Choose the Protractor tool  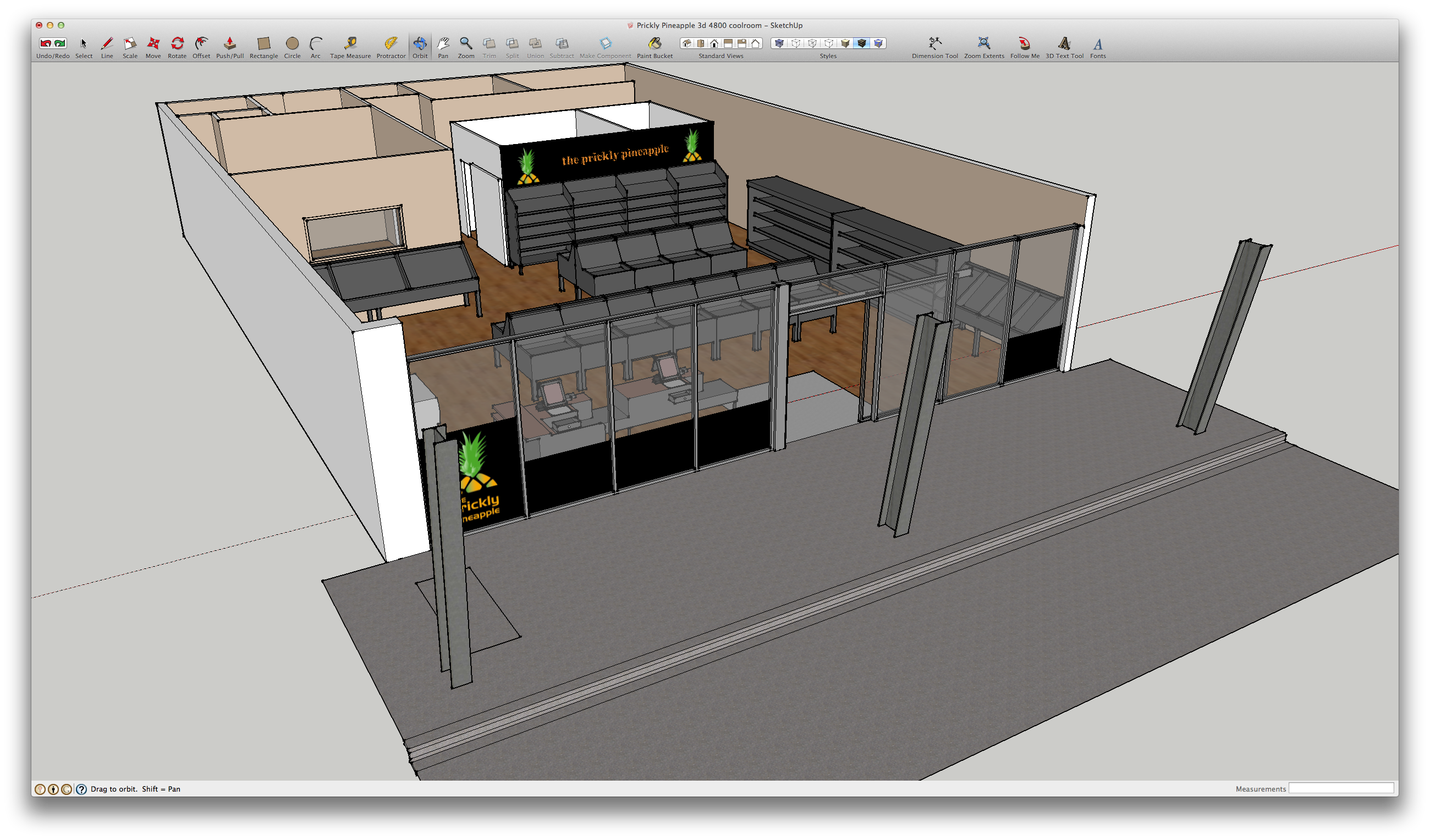tap(391, 43)
